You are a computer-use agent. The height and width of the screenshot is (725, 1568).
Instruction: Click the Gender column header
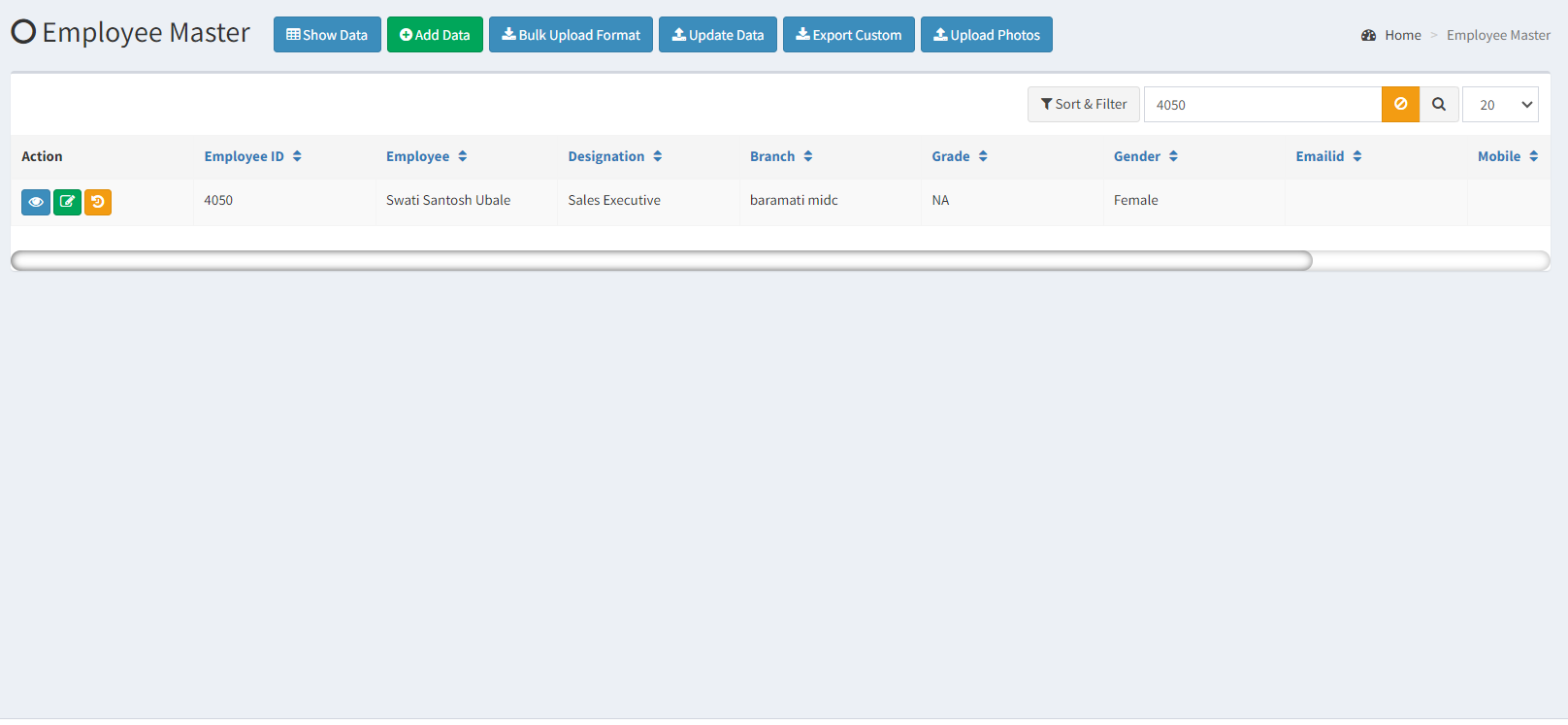click(1137, 156)
